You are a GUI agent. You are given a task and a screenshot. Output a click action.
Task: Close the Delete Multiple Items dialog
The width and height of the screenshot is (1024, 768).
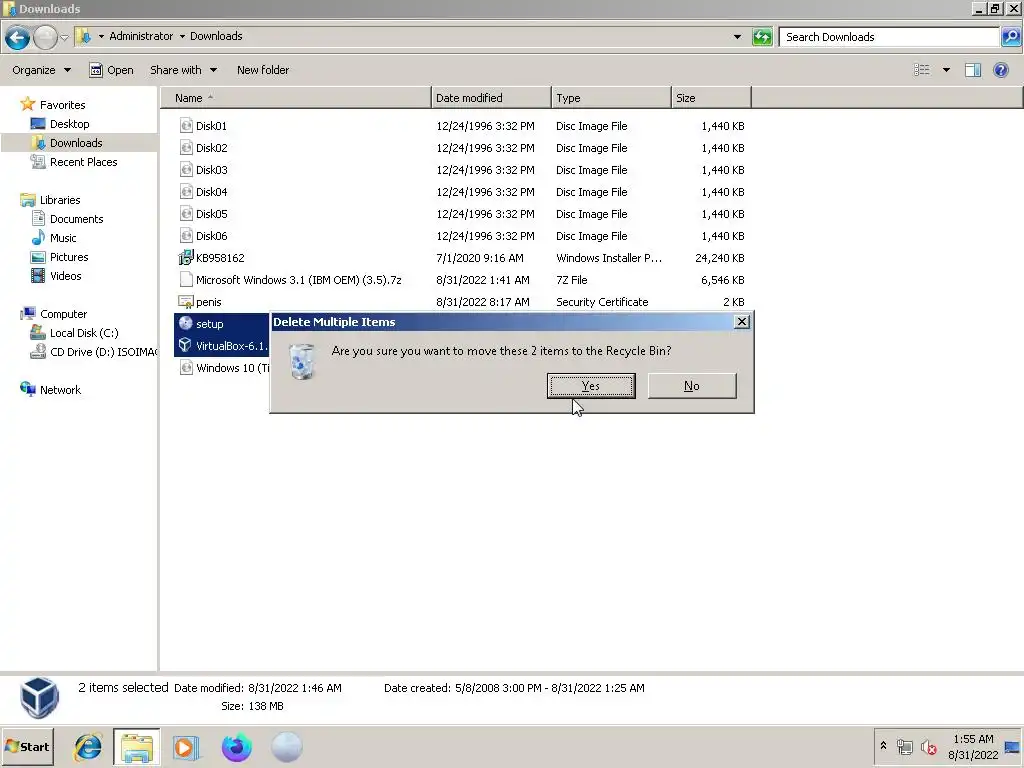coord(742,322)
